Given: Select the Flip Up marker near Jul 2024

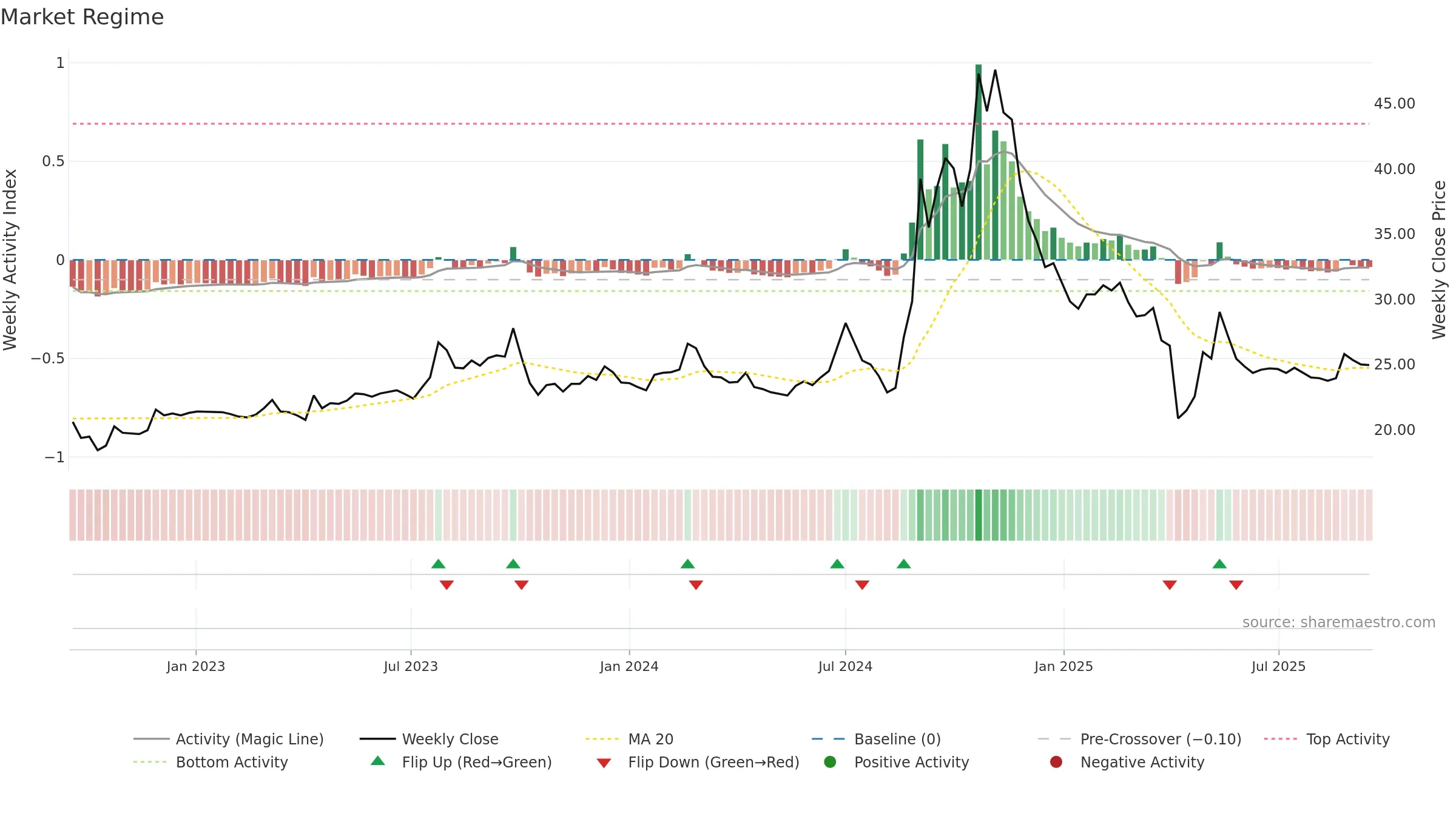Looking at the screenshot, I should [837, 564].
